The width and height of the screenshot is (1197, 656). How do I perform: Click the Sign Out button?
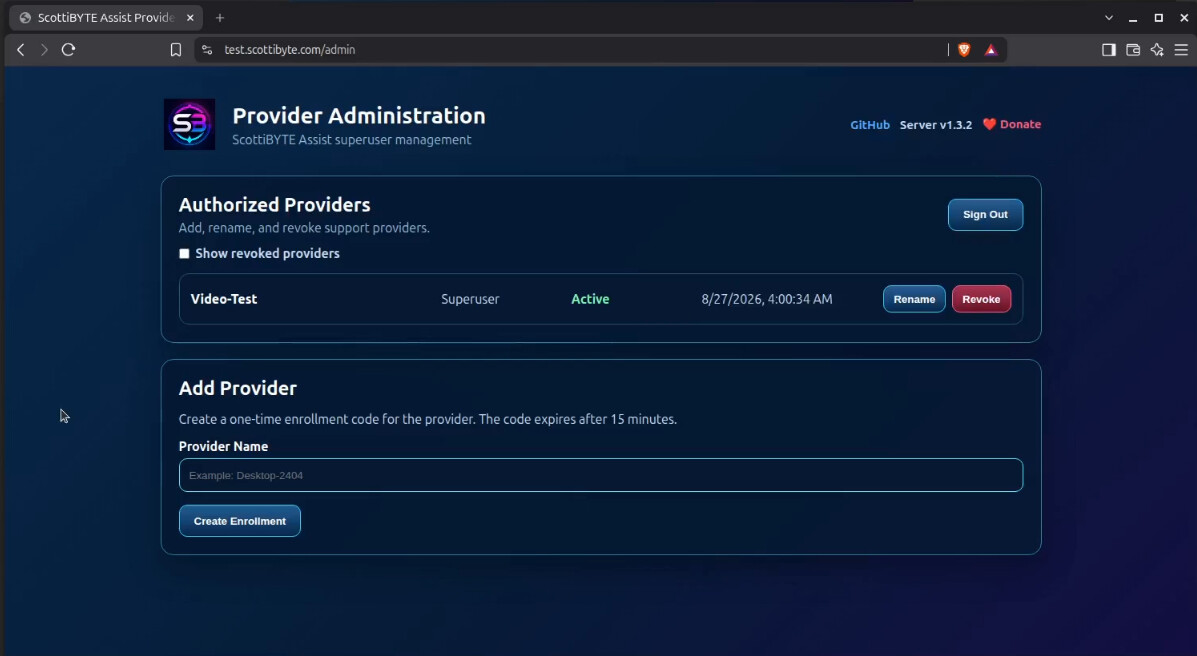coord(986,215)
